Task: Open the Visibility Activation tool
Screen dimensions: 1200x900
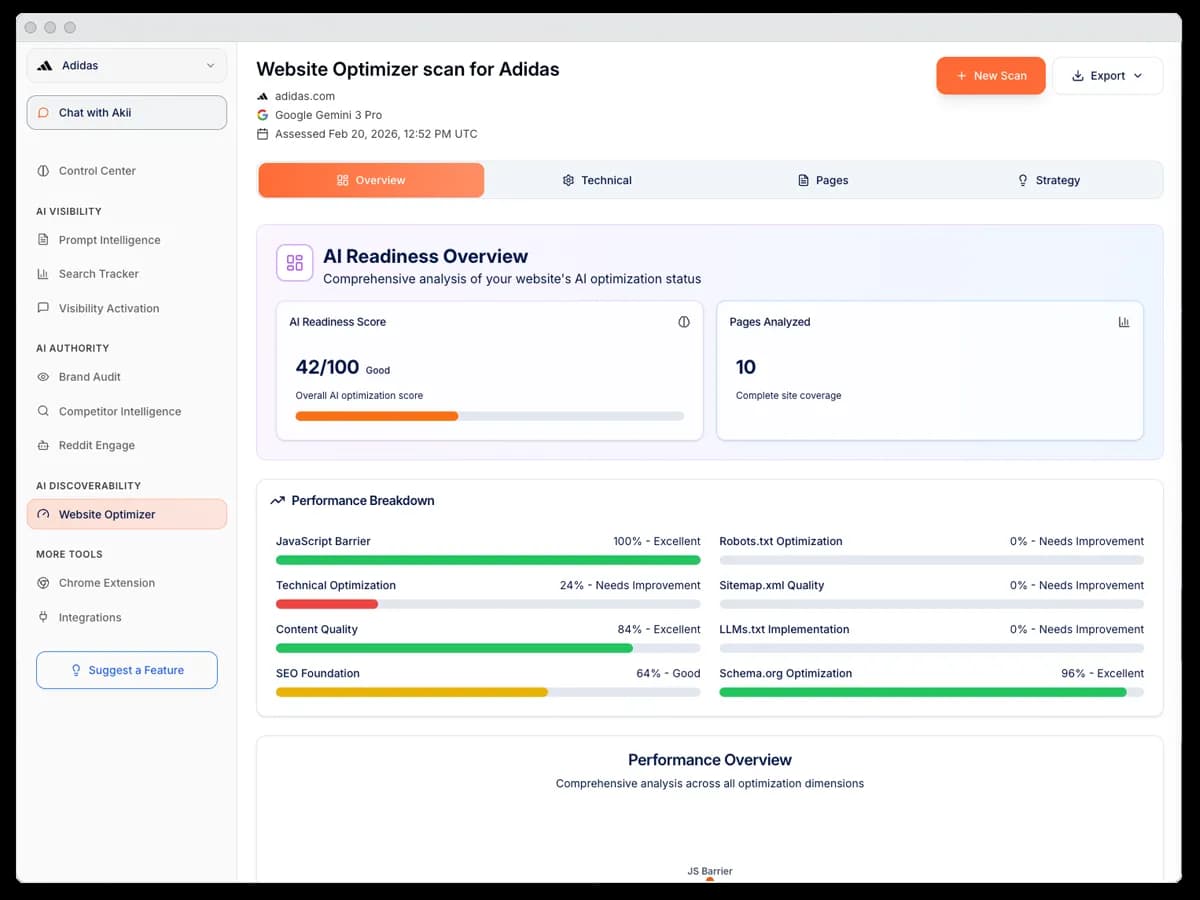Action: point(108,308)
